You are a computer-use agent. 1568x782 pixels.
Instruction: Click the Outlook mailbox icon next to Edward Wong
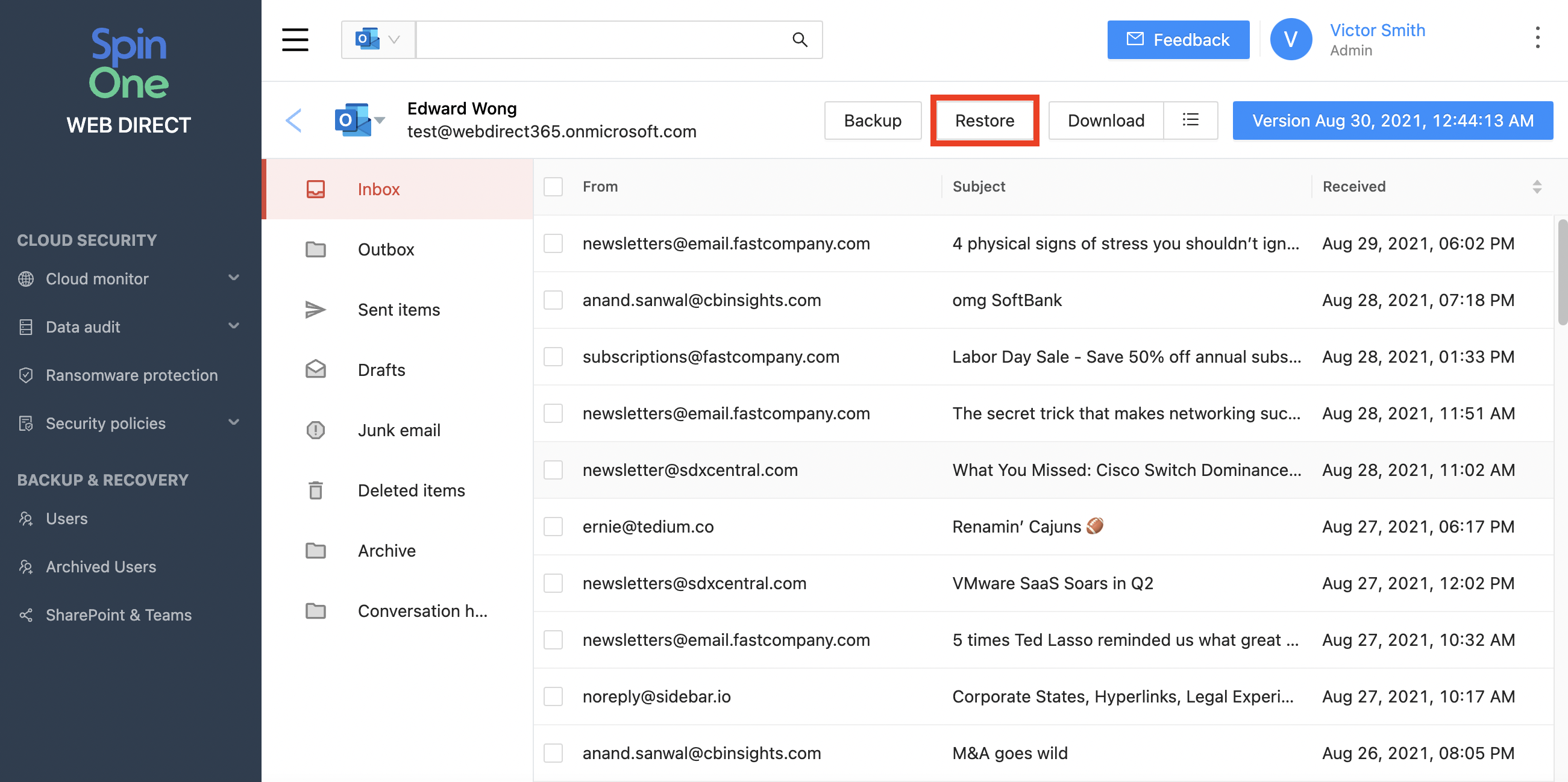click(353, 120)
